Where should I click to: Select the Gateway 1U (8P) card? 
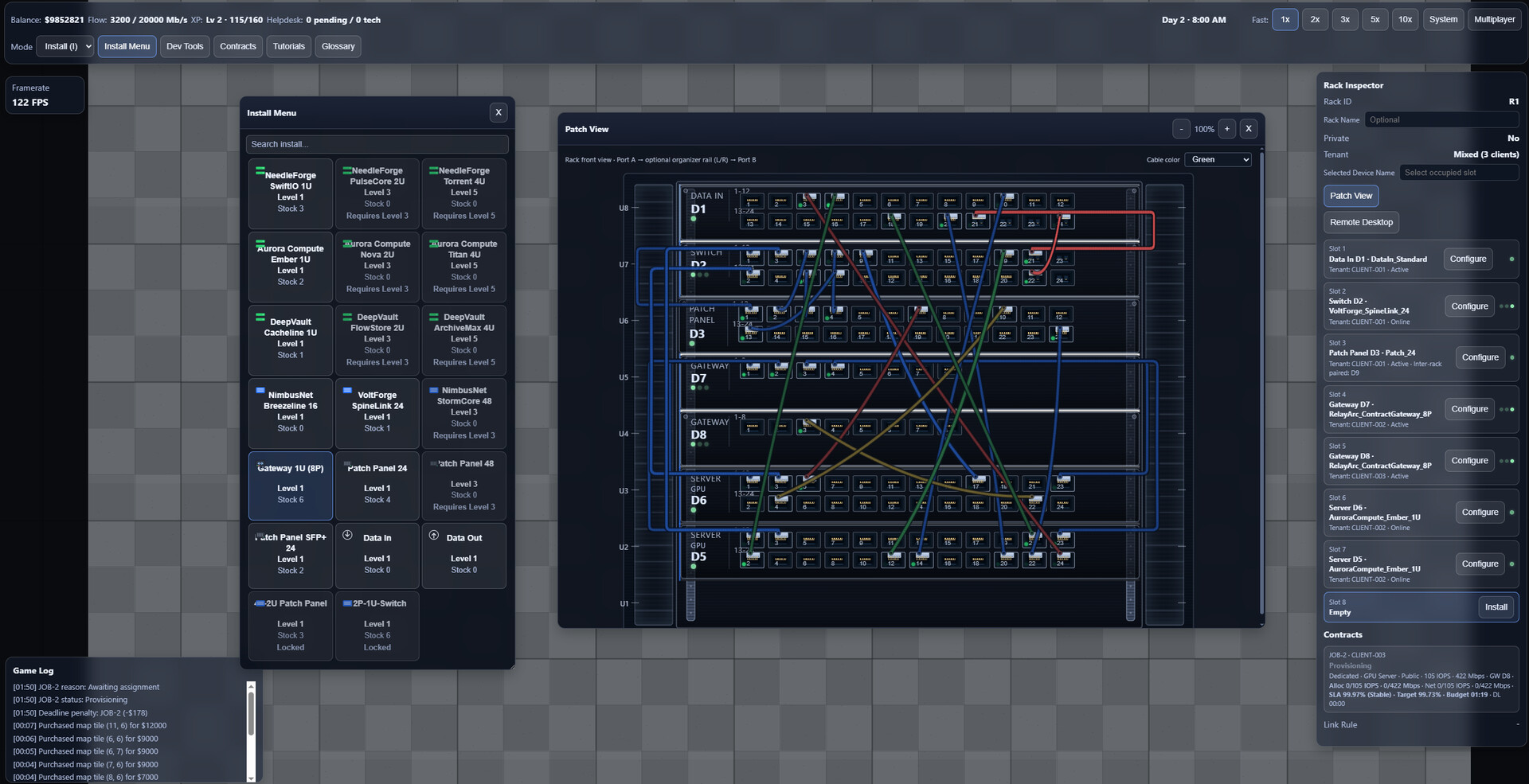click(x=290, y=485)
